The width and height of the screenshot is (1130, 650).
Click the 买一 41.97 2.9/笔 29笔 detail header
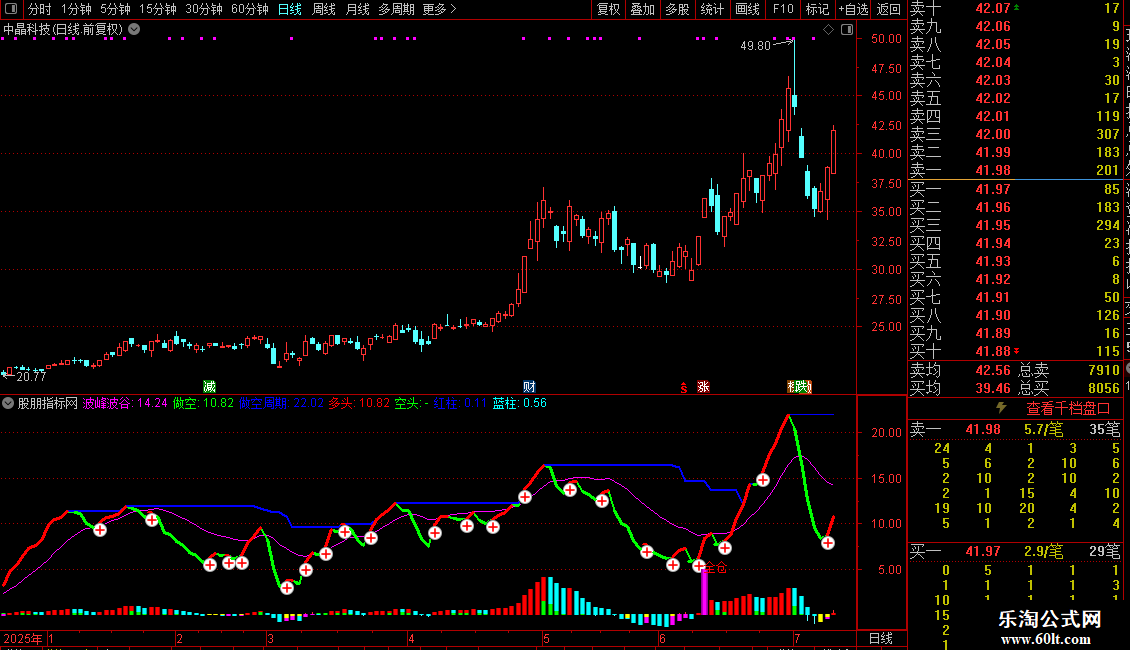click(x=1015, y=551)
